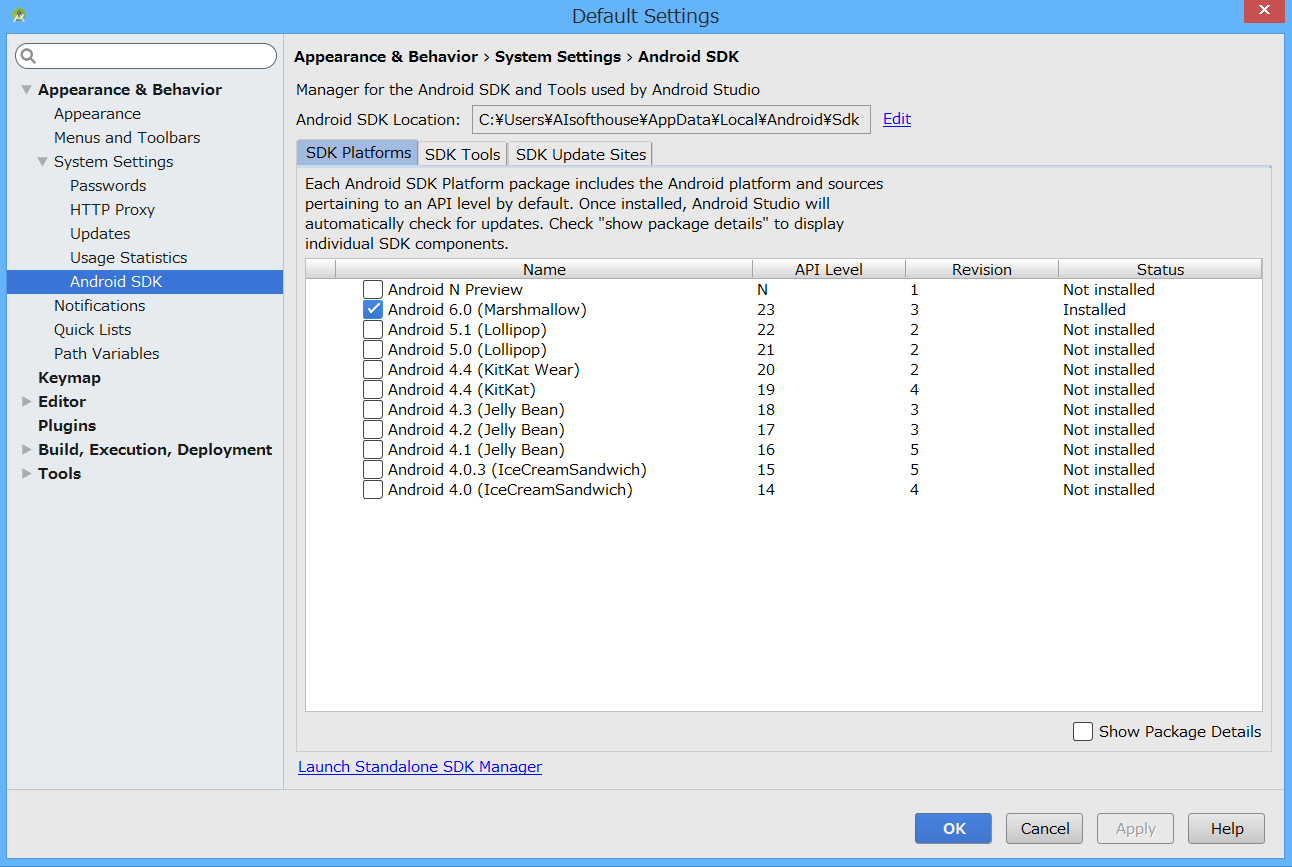1292x867 pixels.
Task: Close the Default Settings dialog
Action: tap(1264, 11)
